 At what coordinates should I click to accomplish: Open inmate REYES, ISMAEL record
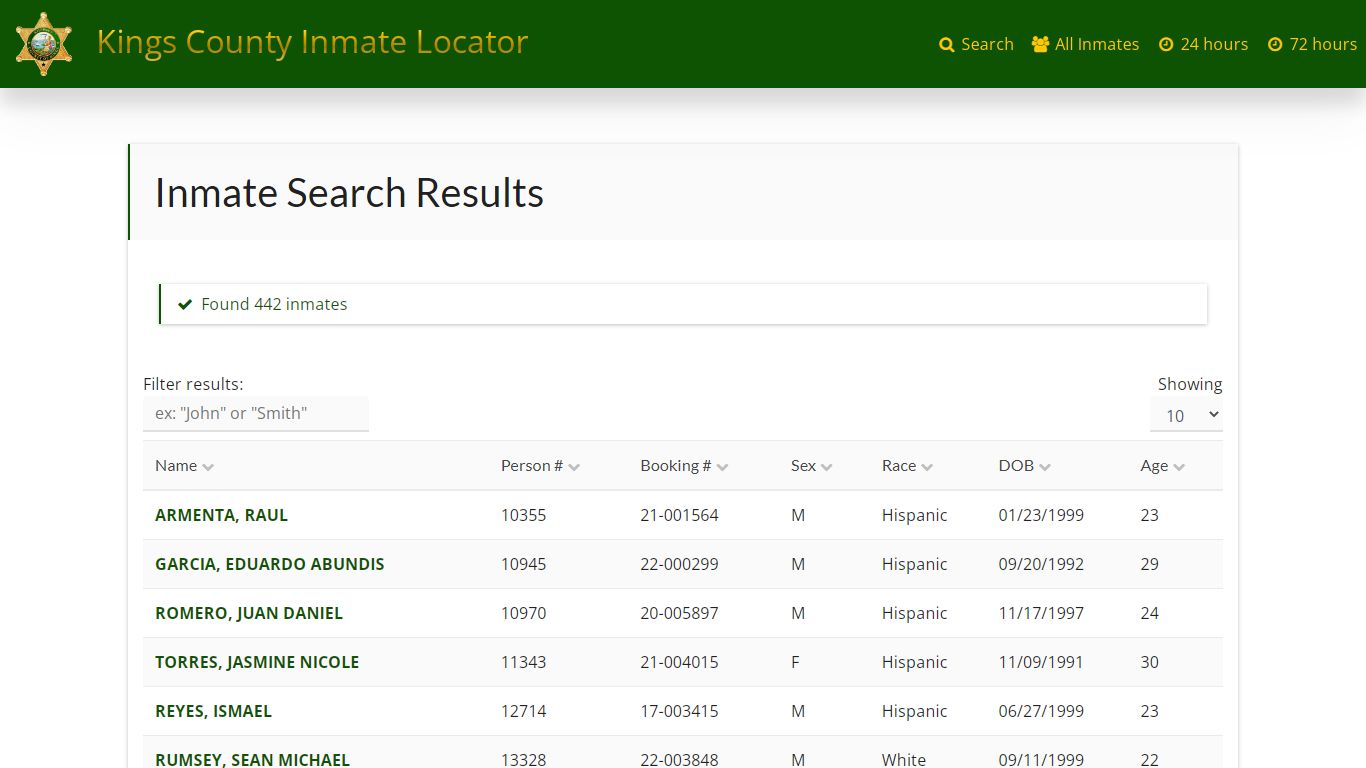click(x=213, y=711)
